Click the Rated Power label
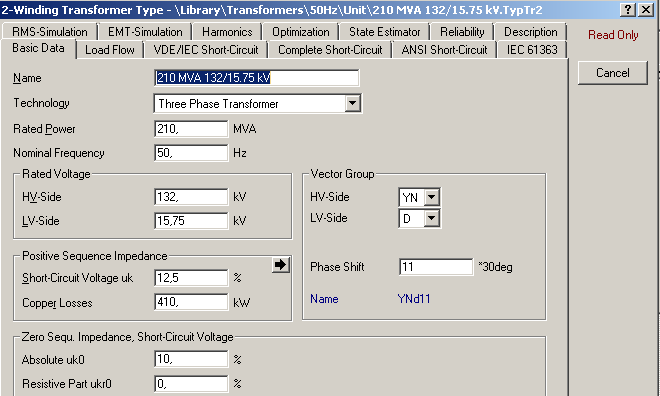Image resolution: width=660 pixels, height=396 pixels. point(44,129)
